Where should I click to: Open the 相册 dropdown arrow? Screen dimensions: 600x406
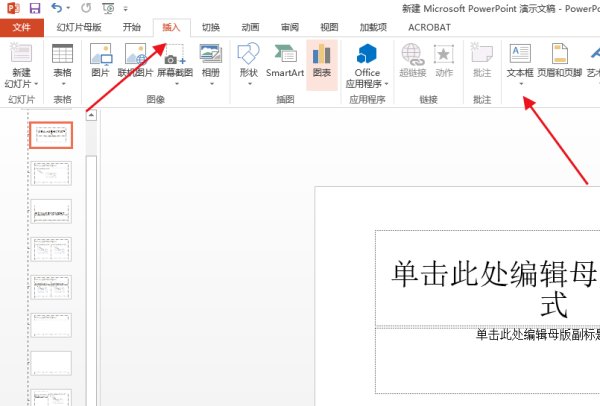click(212, 83)
